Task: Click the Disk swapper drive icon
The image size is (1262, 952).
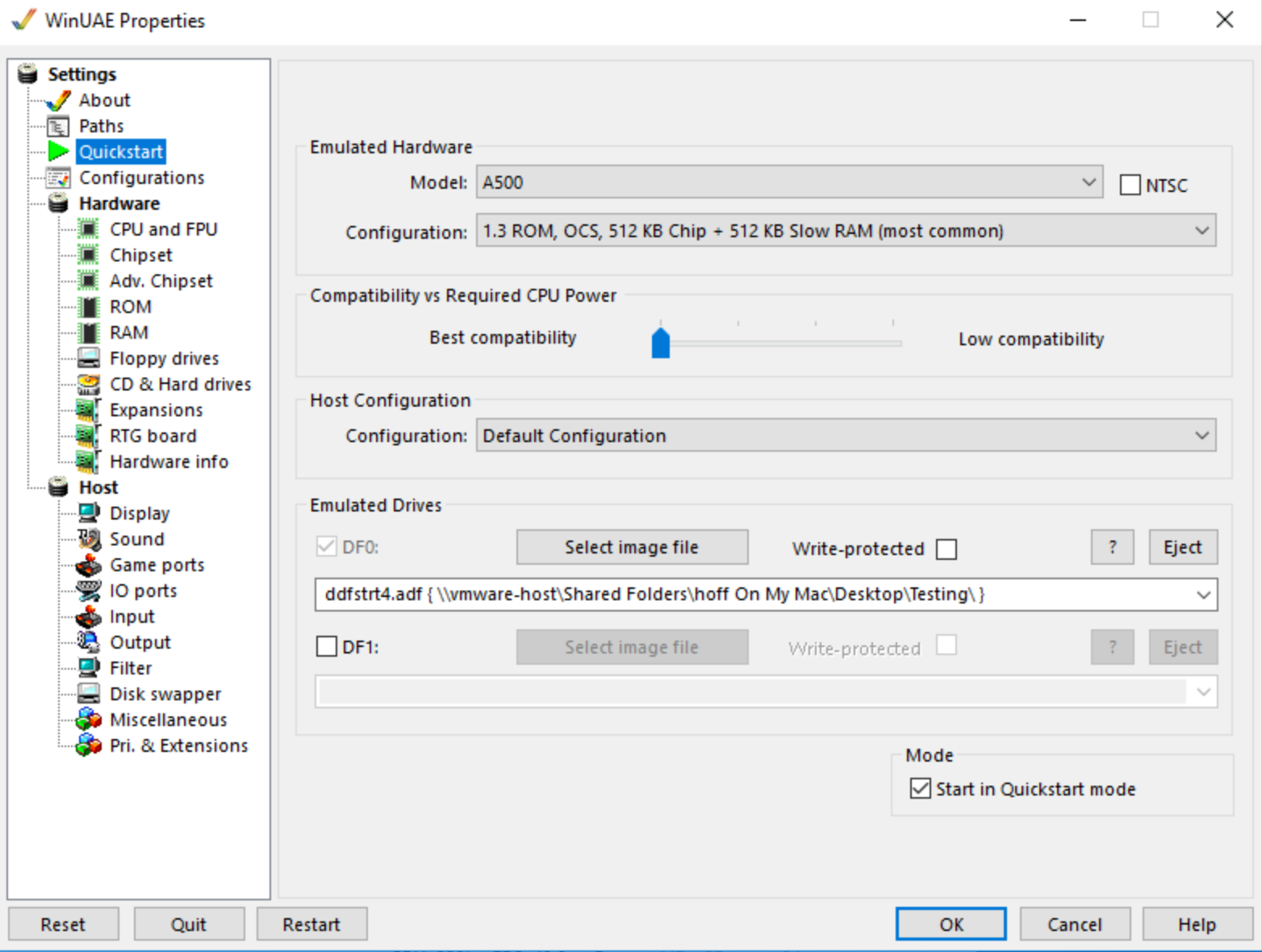Action: tap(89, 694)
